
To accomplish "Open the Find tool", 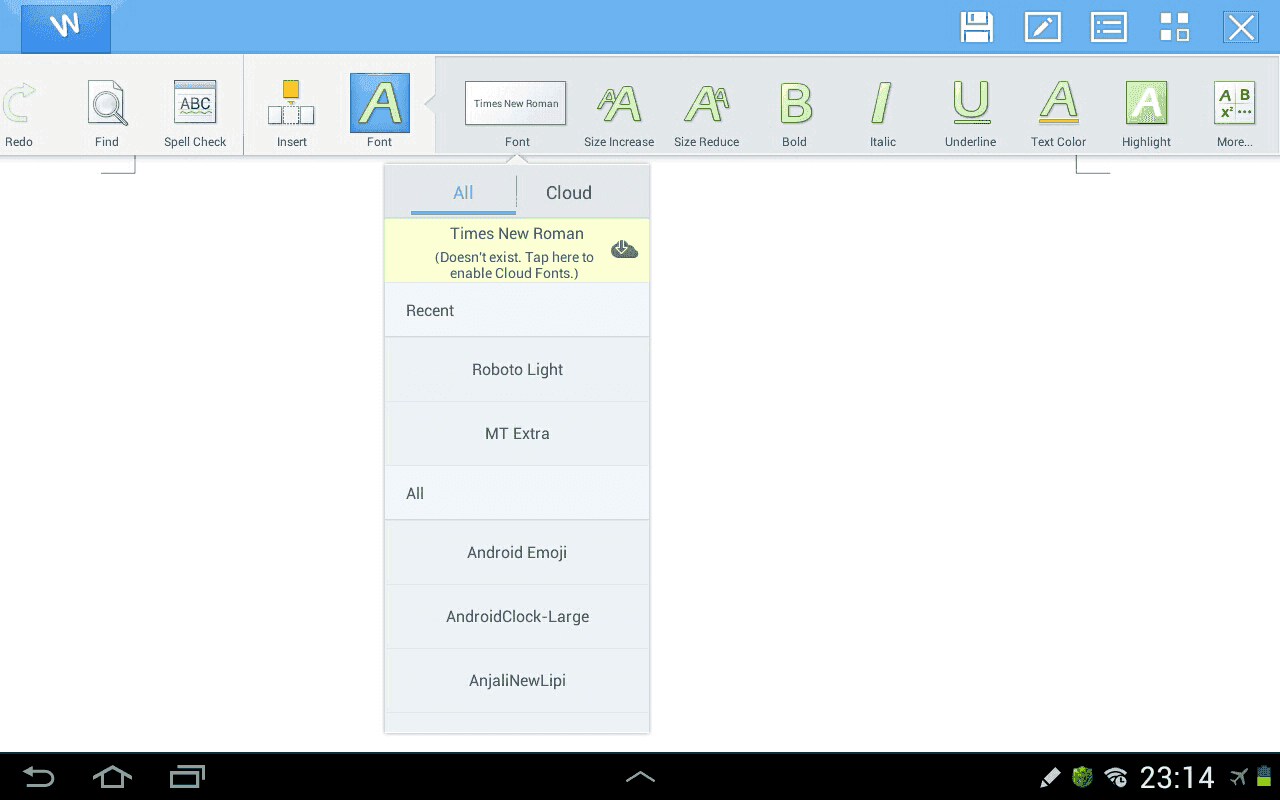I will click(107, 114).
